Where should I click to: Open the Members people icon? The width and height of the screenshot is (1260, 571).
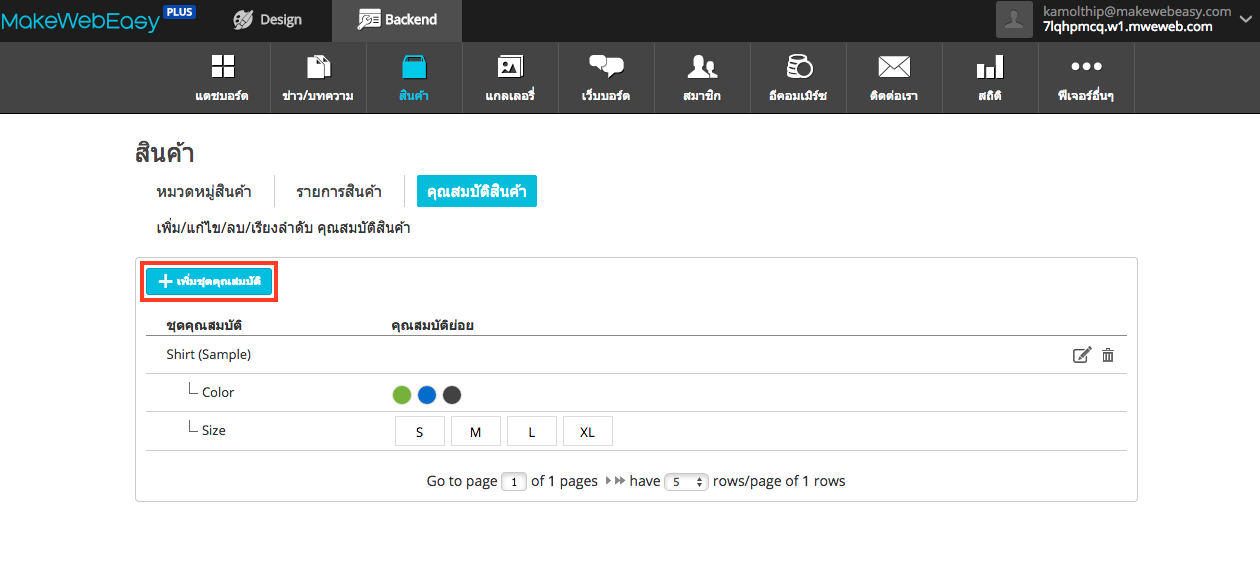[702, 68]
